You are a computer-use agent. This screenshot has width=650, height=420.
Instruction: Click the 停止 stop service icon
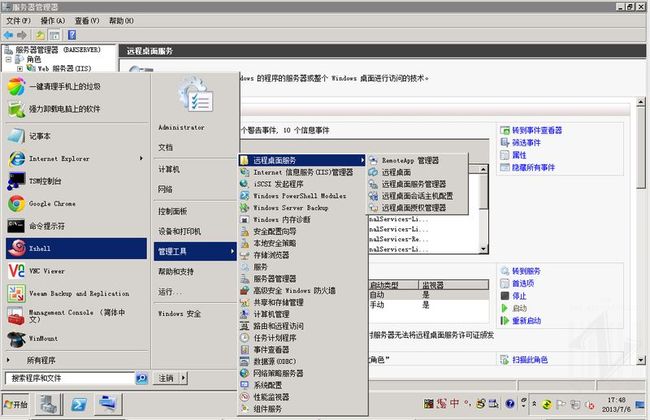point(505,296)
